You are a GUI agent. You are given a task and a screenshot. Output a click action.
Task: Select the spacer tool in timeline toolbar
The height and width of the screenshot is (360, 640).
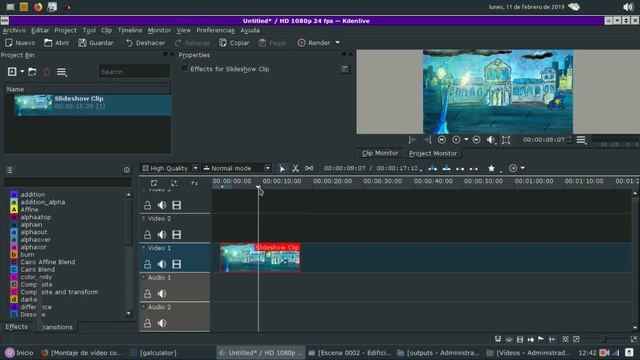[x=309, y=168]
